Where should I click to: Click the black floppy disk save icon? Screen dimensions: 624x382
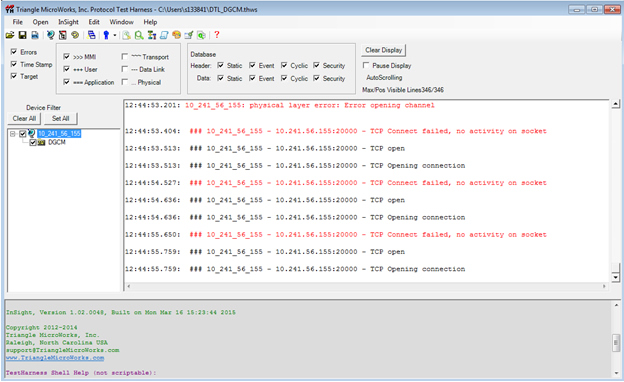coord(22,35)
